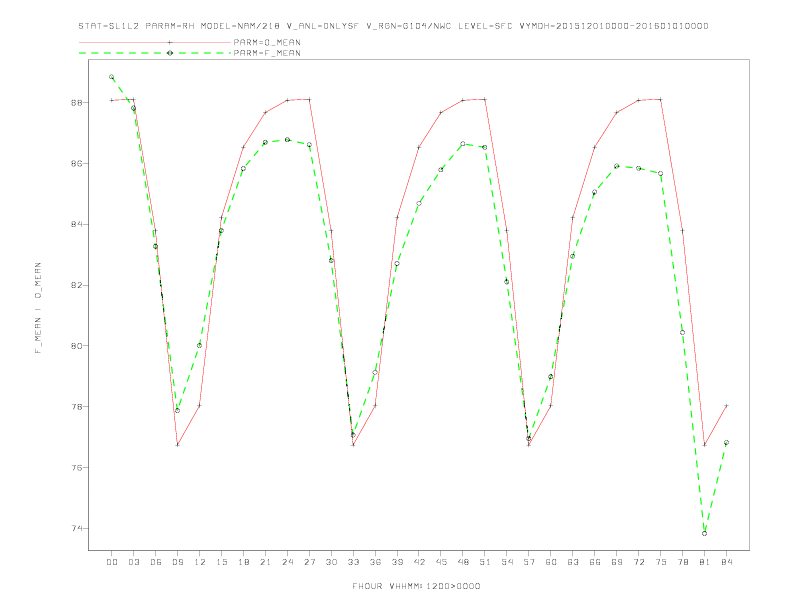Click y-axis tick label 88

(x=77, y=103)
